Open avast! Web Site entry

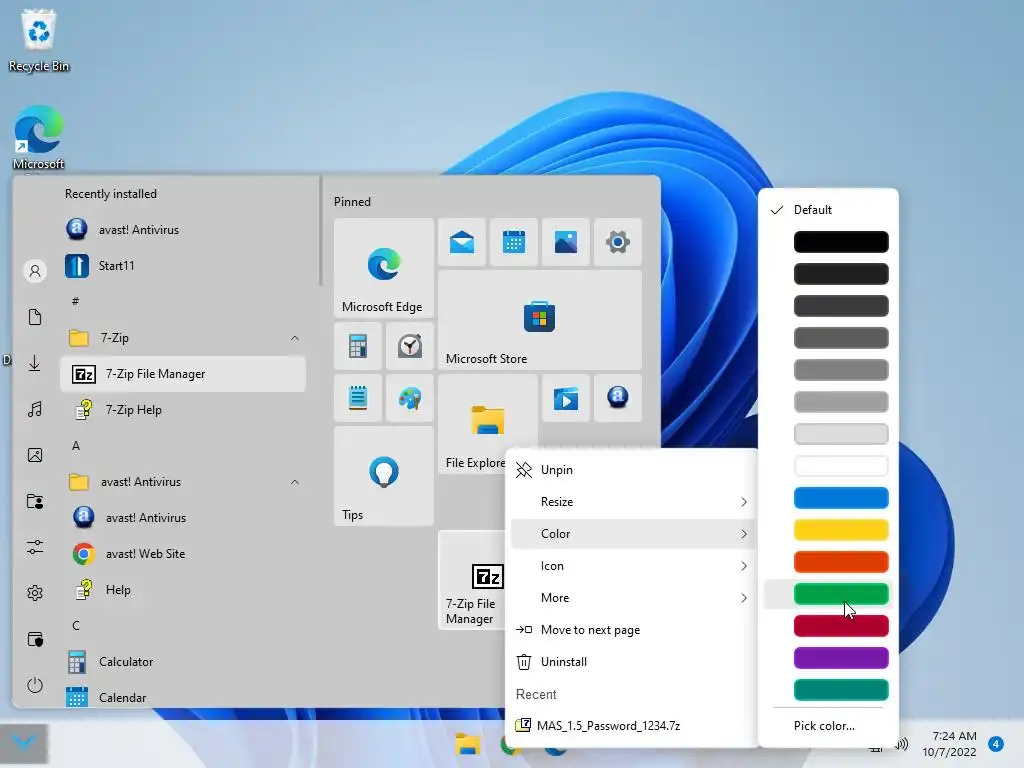(183, 554)
